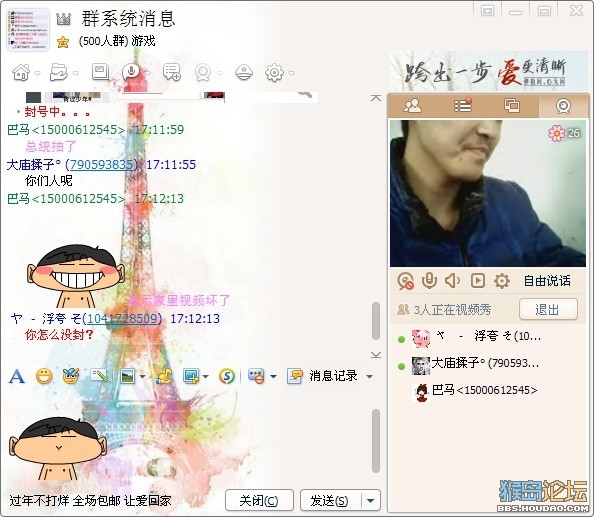Expand arrow beside message blocking icon

[x=273, y=376]
